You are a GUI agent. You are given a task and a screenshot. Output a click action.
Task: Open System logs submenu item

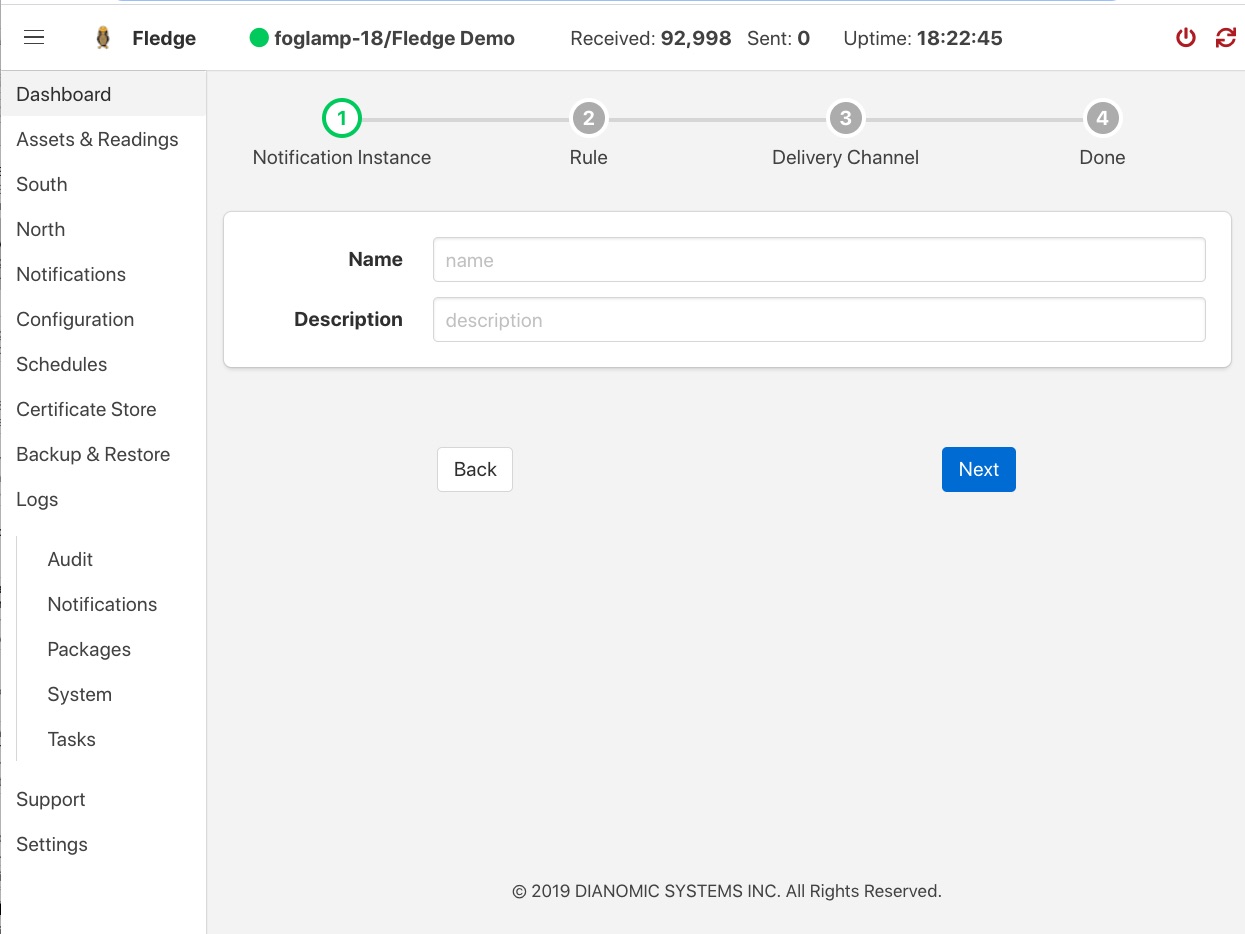79,694
